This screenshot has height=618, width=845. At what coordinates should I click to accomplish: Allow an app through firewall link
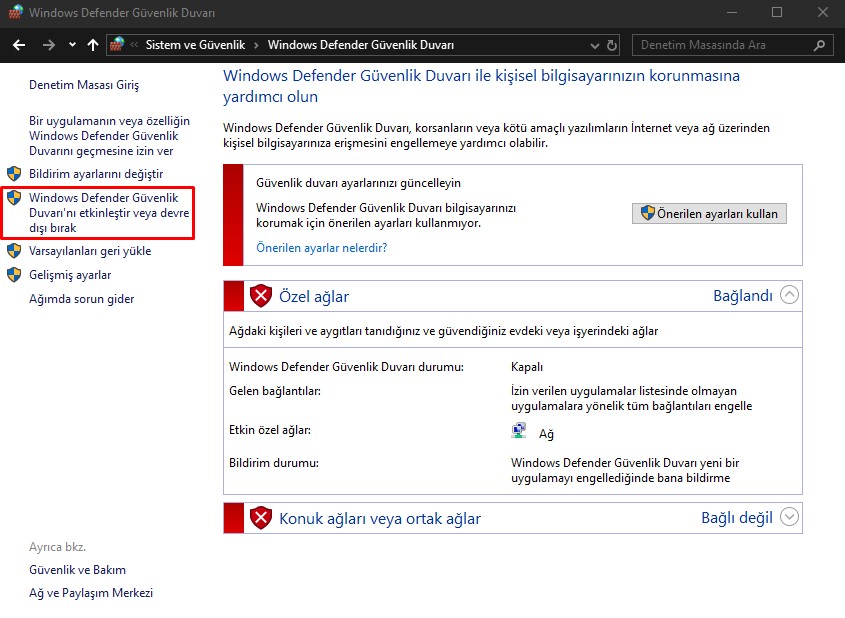tap(109, 136)
